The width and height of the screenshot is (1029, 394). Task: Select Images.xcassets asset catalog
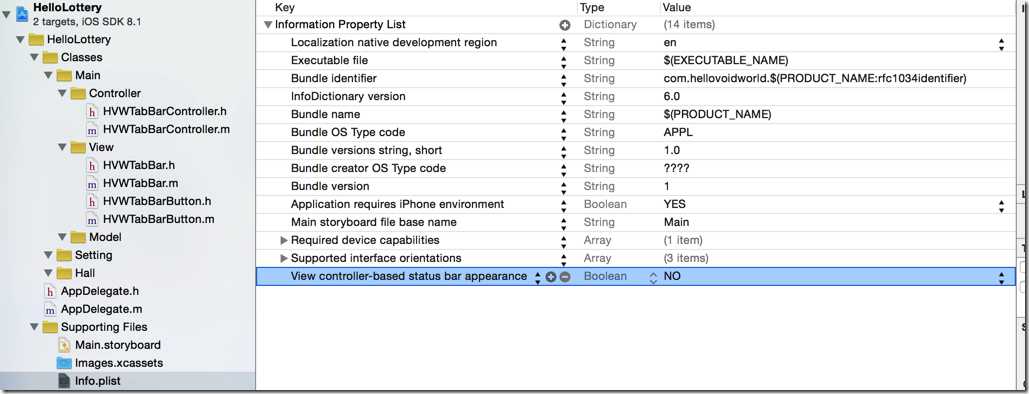click(x=118, y=362)
